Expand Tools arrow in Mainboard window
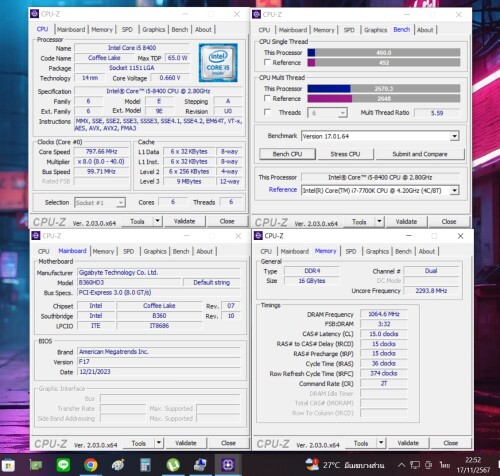The height and width of the screenshot is (476, 500). (x=159, y=443)
